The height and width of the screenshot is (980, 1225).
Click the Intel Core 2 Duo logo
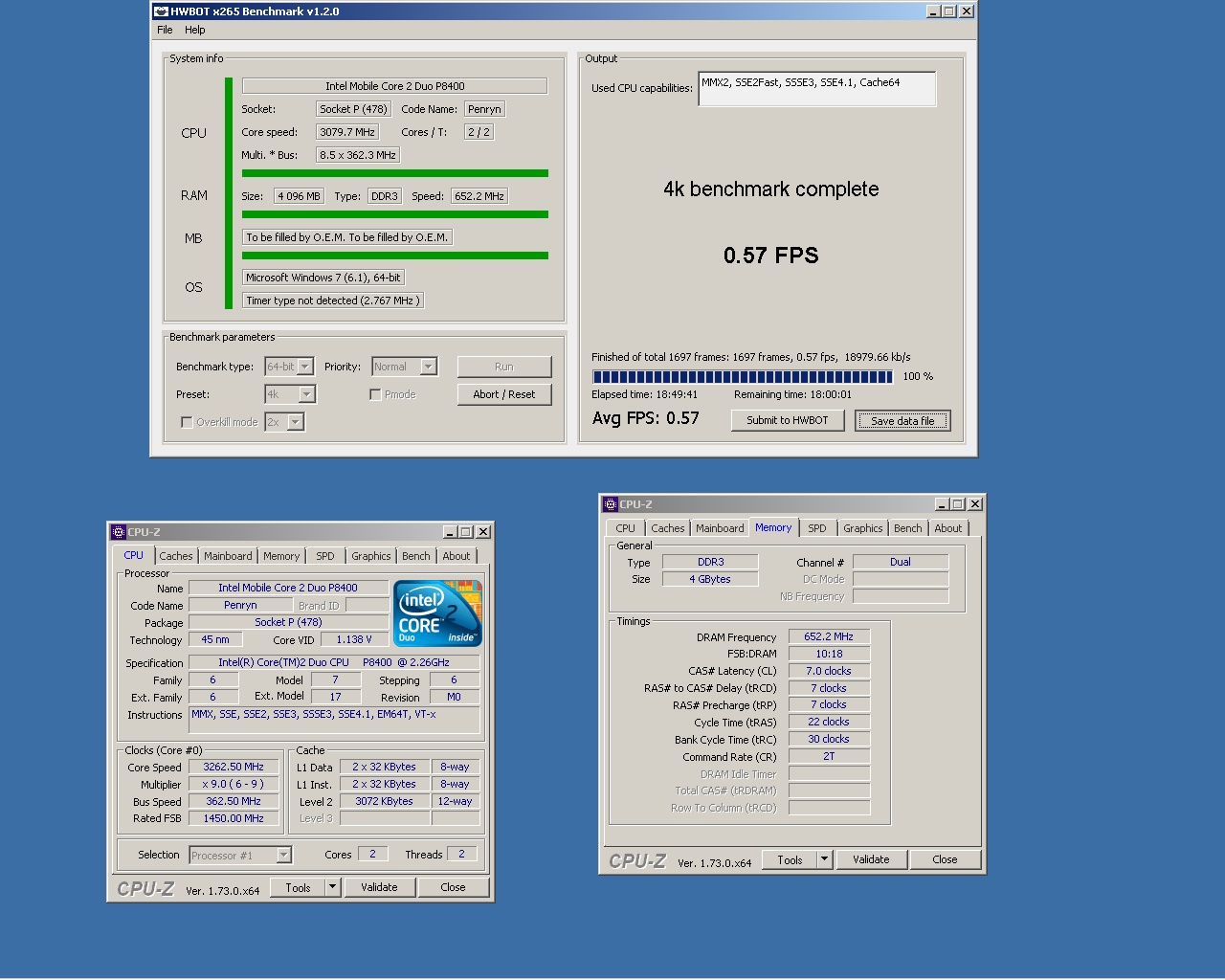click(x=437, y=613)
